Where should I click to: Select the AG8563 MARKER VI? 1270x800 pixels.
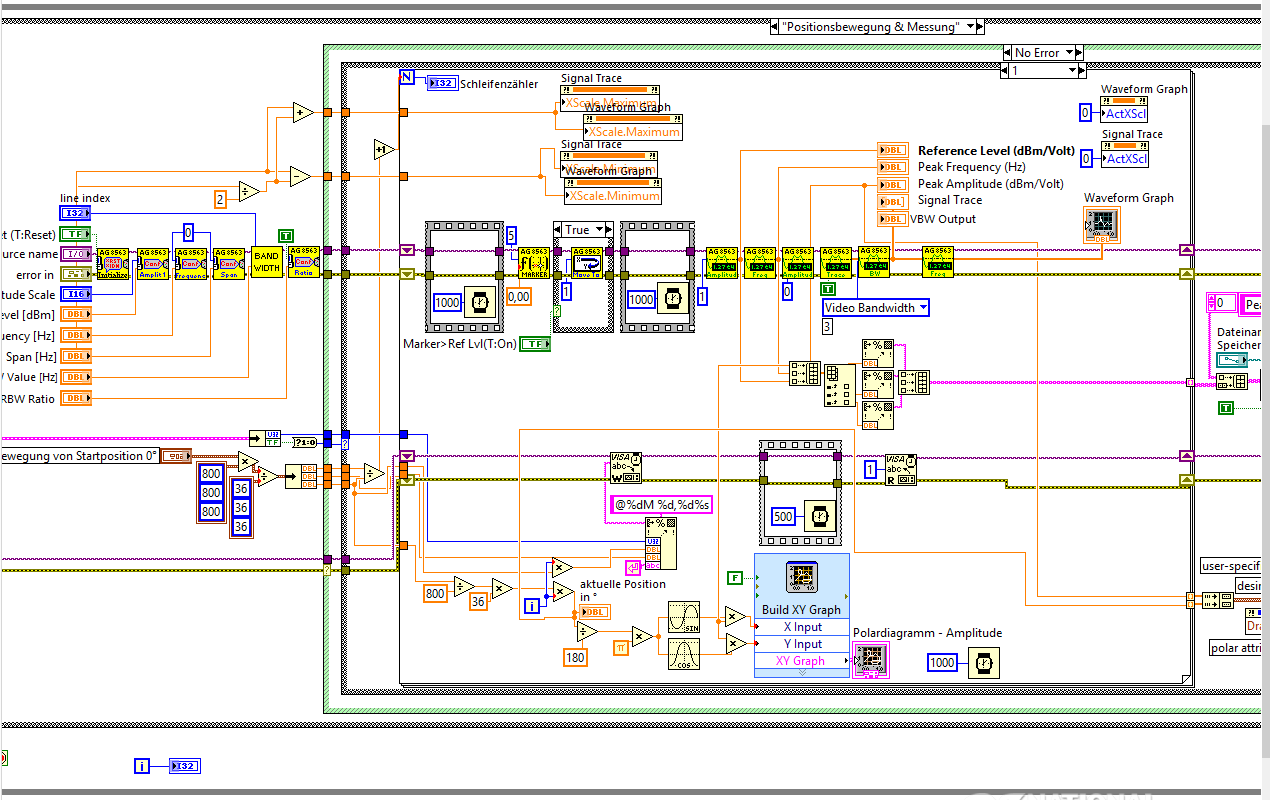point(534,263)
